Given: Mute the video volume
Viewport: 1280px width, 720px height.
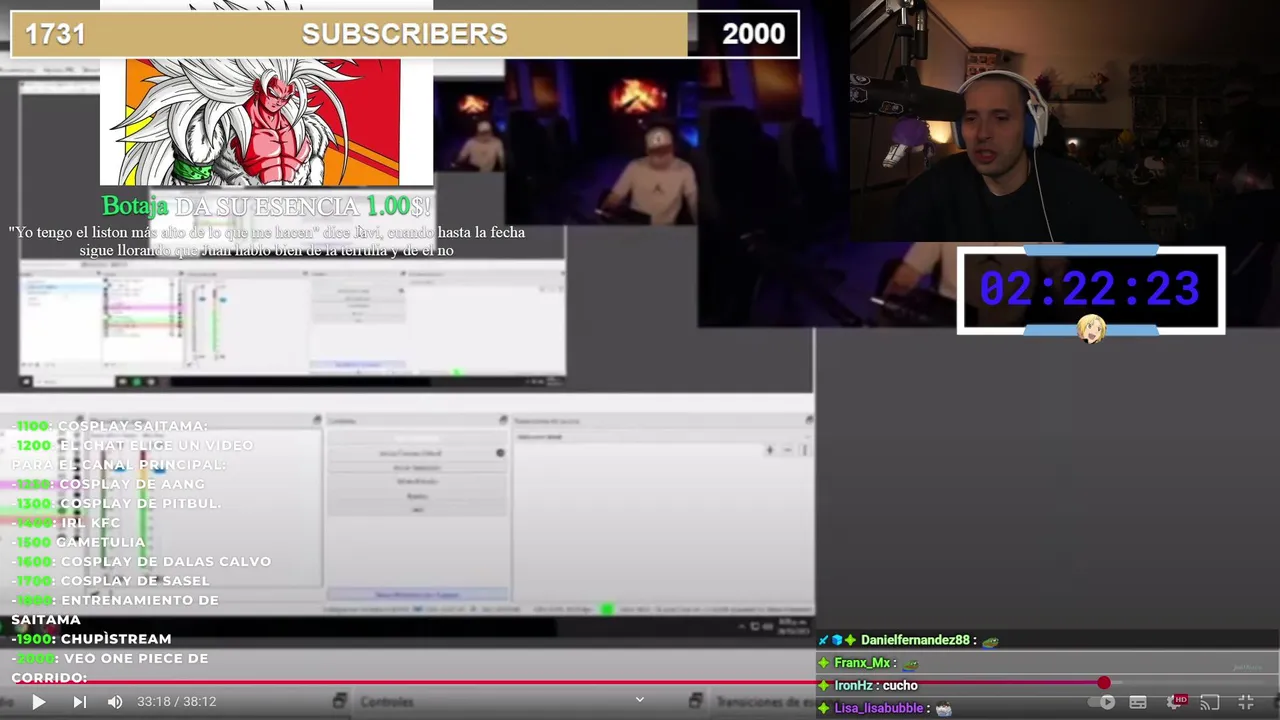Looking at the screenshot, I should [115, 702].
